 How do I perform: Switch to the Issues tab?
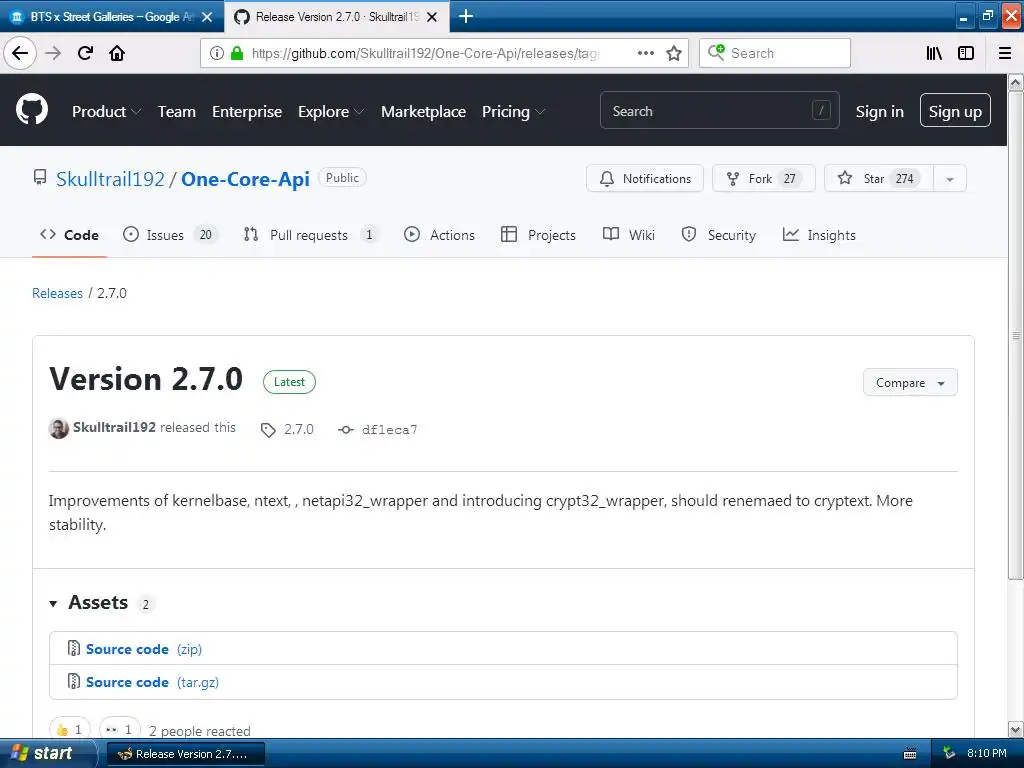tap(169, 235)
